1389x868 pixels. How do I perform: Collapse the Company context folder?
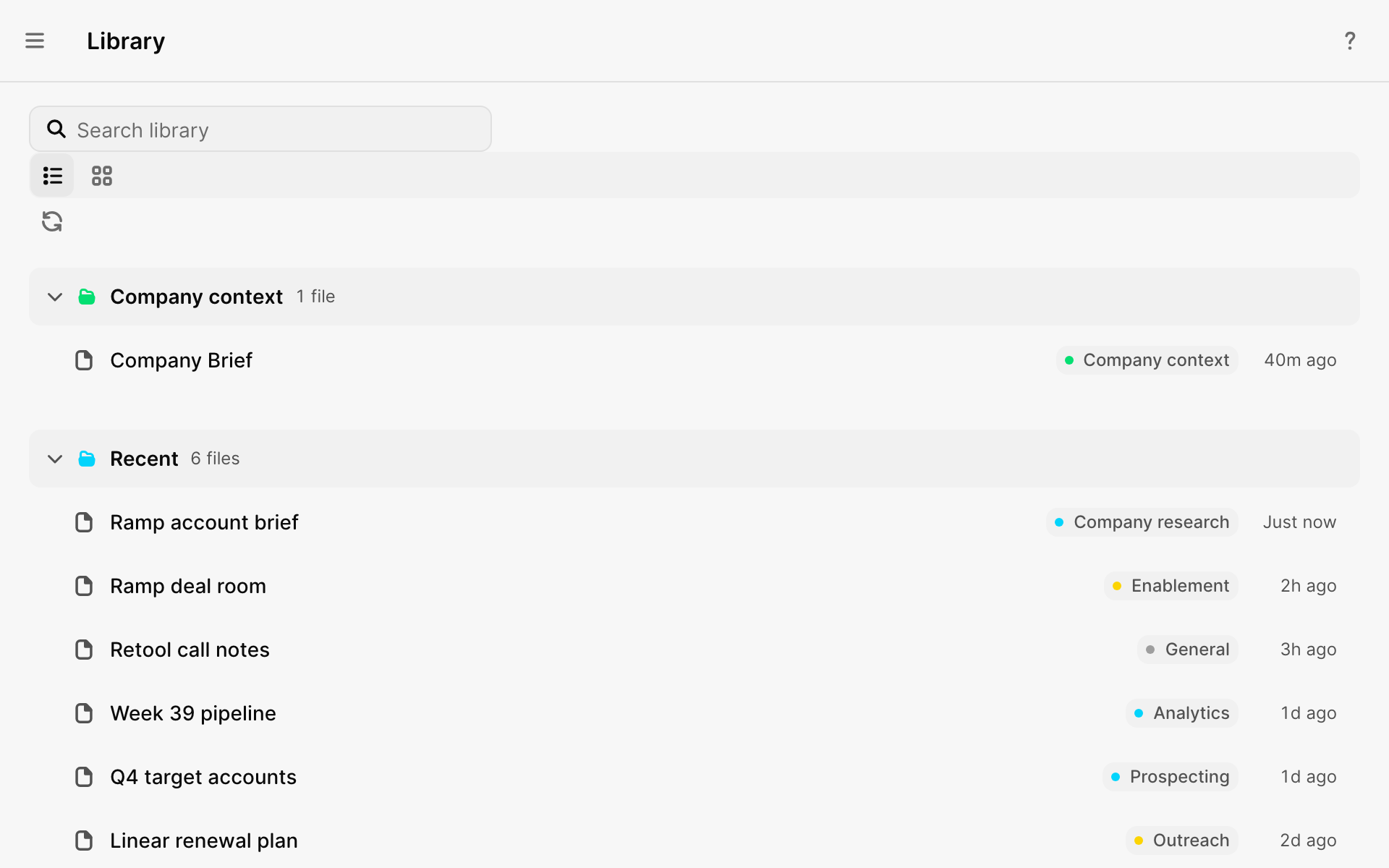[x=55, y=297]
